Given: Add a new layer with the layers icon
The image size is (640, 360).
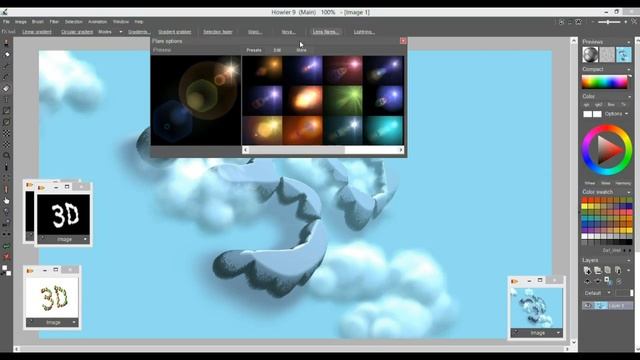Looking at the screenshot, I should pos(587,270).
